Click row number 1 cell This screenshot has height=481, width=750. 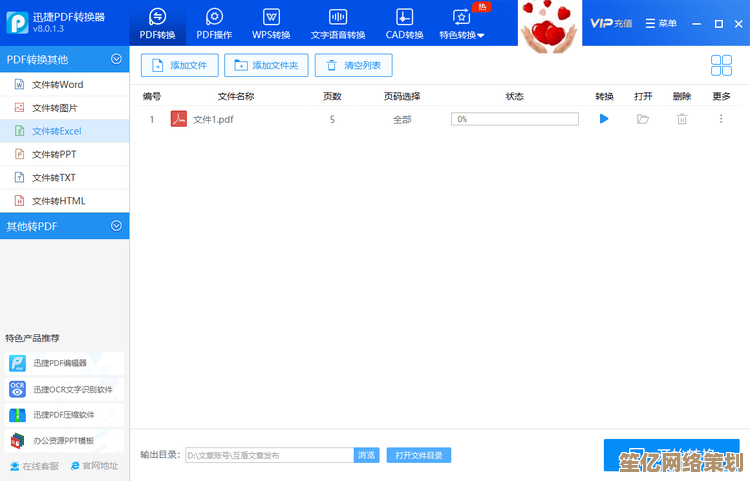coord(152,120)
